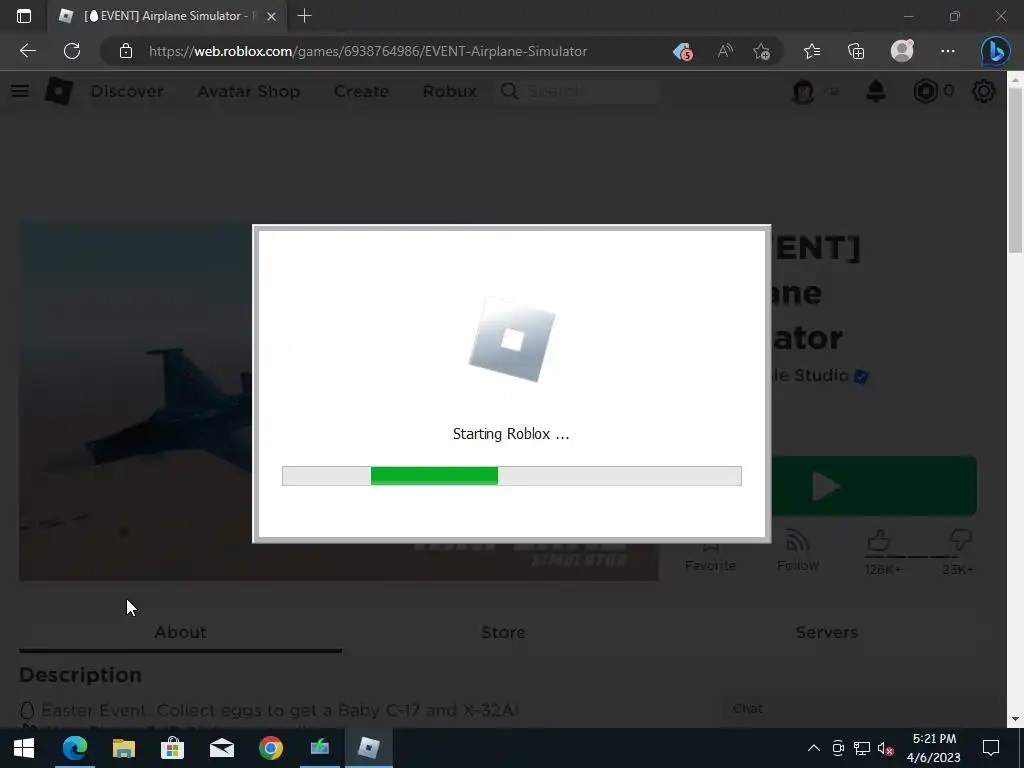Image resolution: width=1024 pixels, height=768 pixels.
Task: Switch to Roblox in the taskbar
Action: pos(368,748)
